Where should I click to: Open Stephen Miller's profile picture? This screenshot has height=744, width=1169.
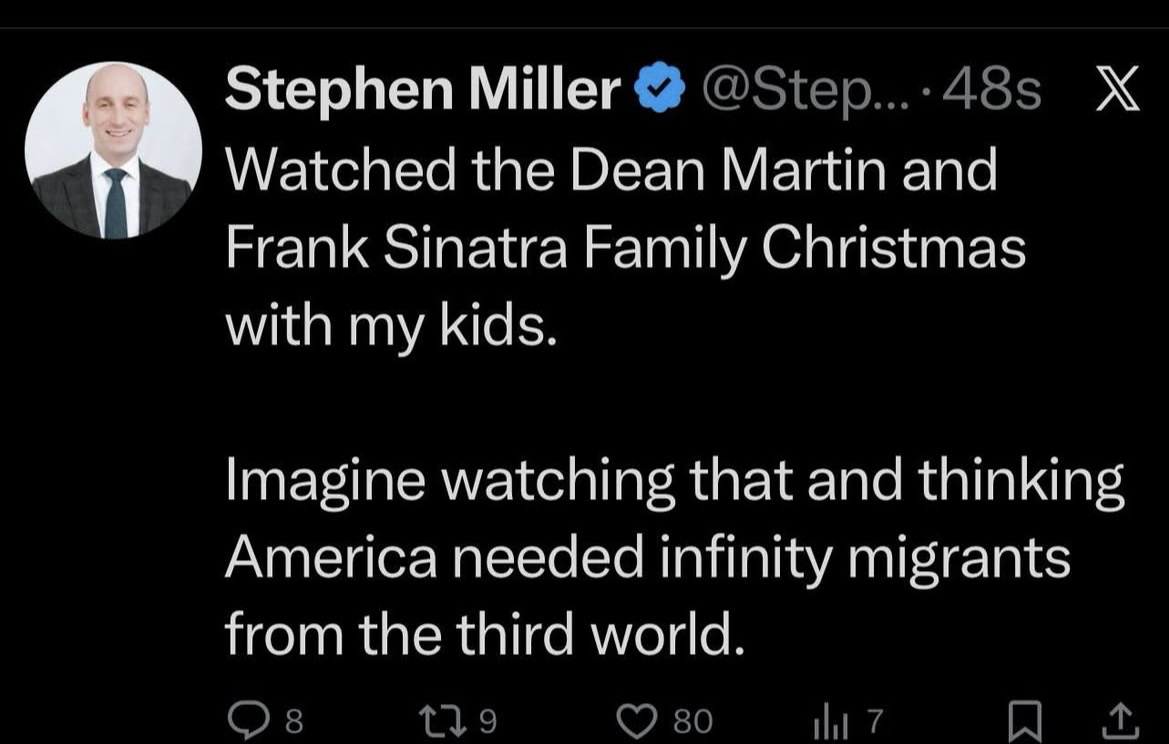112,150
